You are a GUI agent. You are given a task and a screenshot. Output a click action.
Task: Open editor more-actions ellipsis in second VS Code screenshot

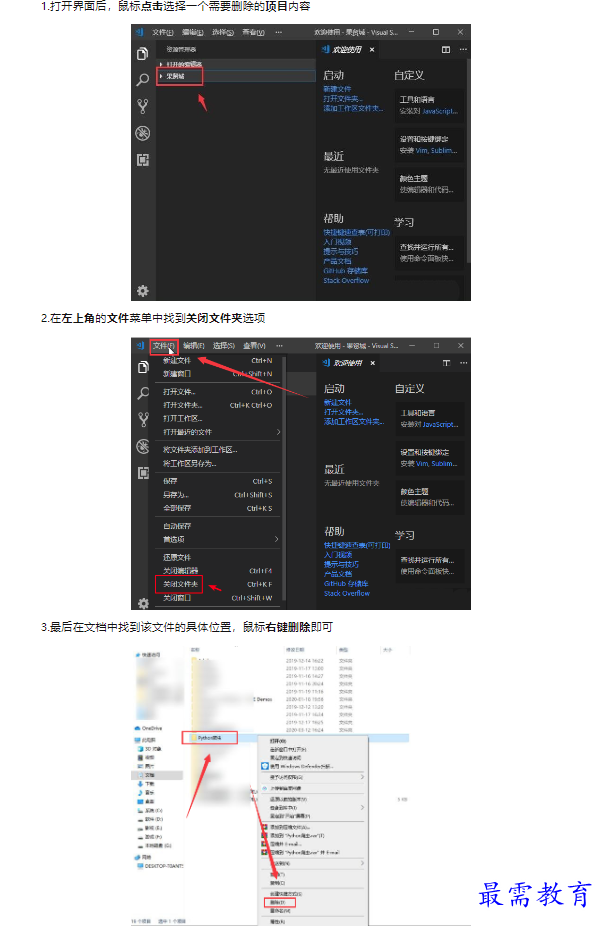(x=464, y=363)
